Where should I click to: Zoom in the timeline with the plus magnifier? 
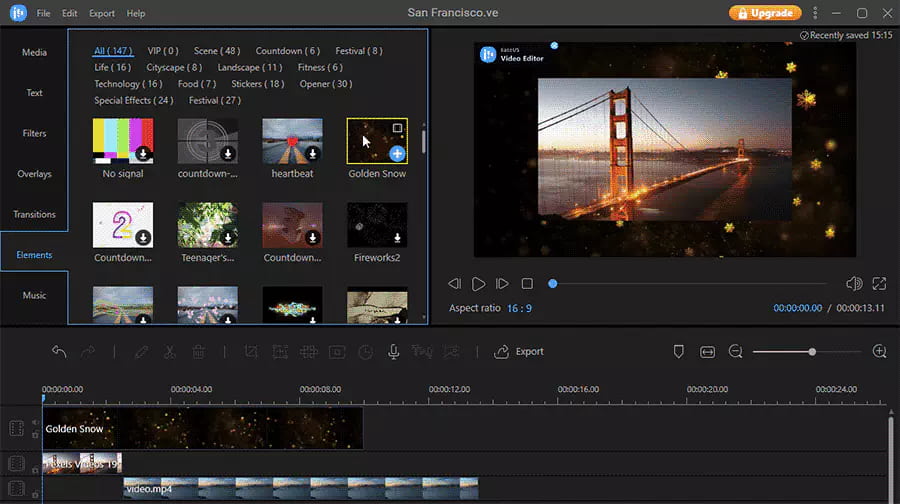coord(880,352)
